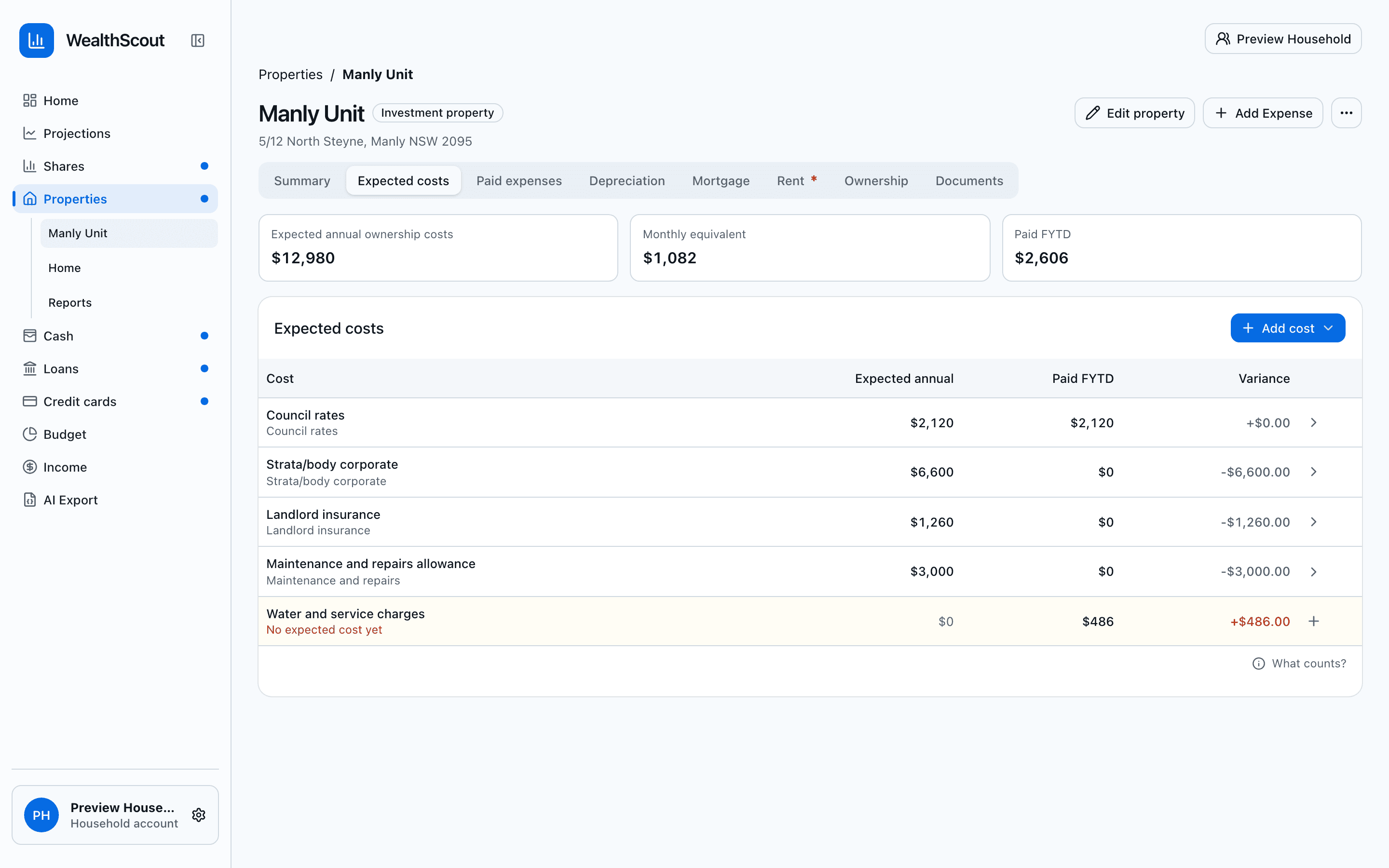Viewport: 1389px width, 868px height.
Task: Go to Properties breadcrumb link
Action: [x=290, y=75]
